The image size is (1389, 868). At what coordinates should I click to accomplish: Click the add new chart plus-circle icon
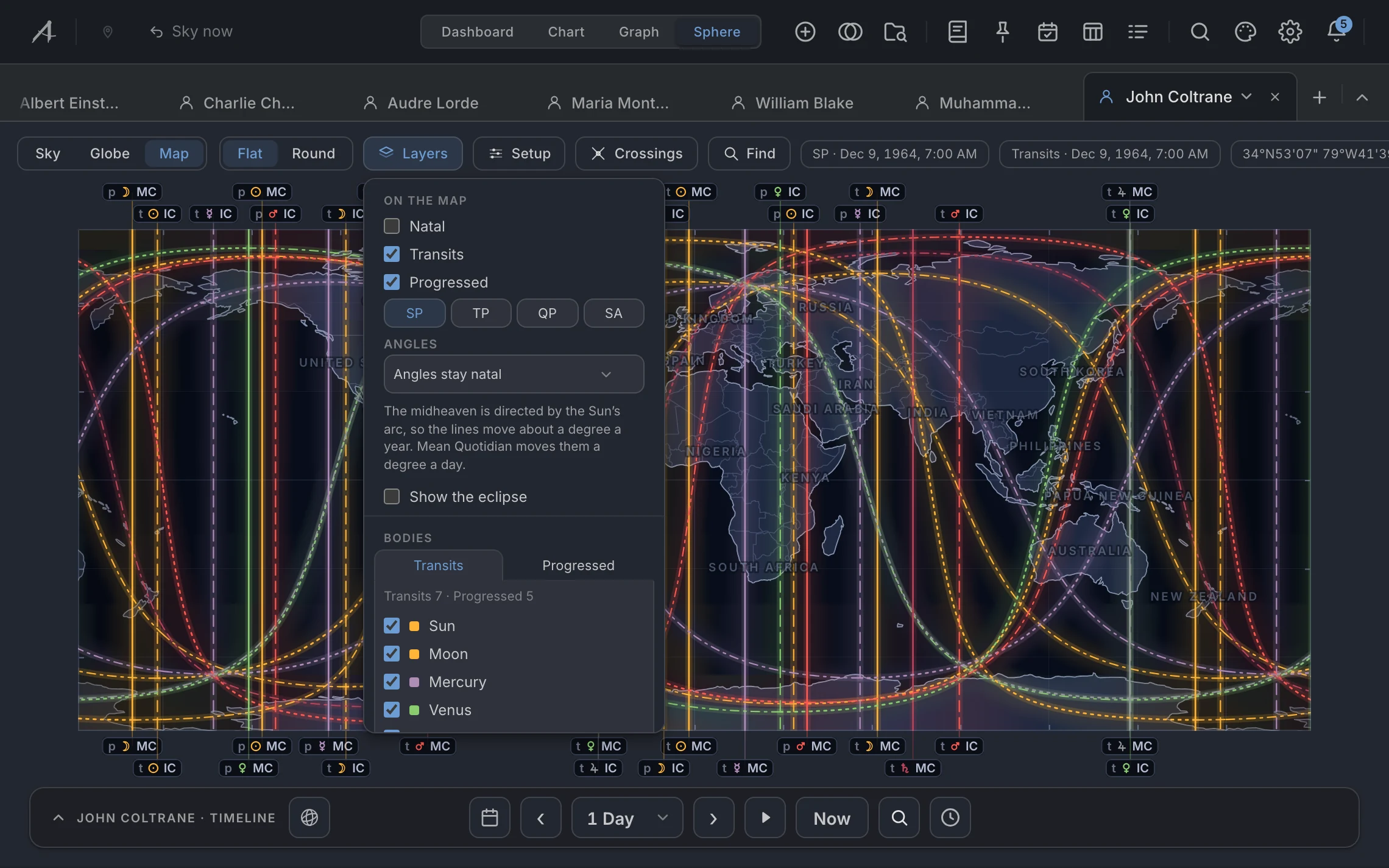pyautogui.click(x=805, y=32)
